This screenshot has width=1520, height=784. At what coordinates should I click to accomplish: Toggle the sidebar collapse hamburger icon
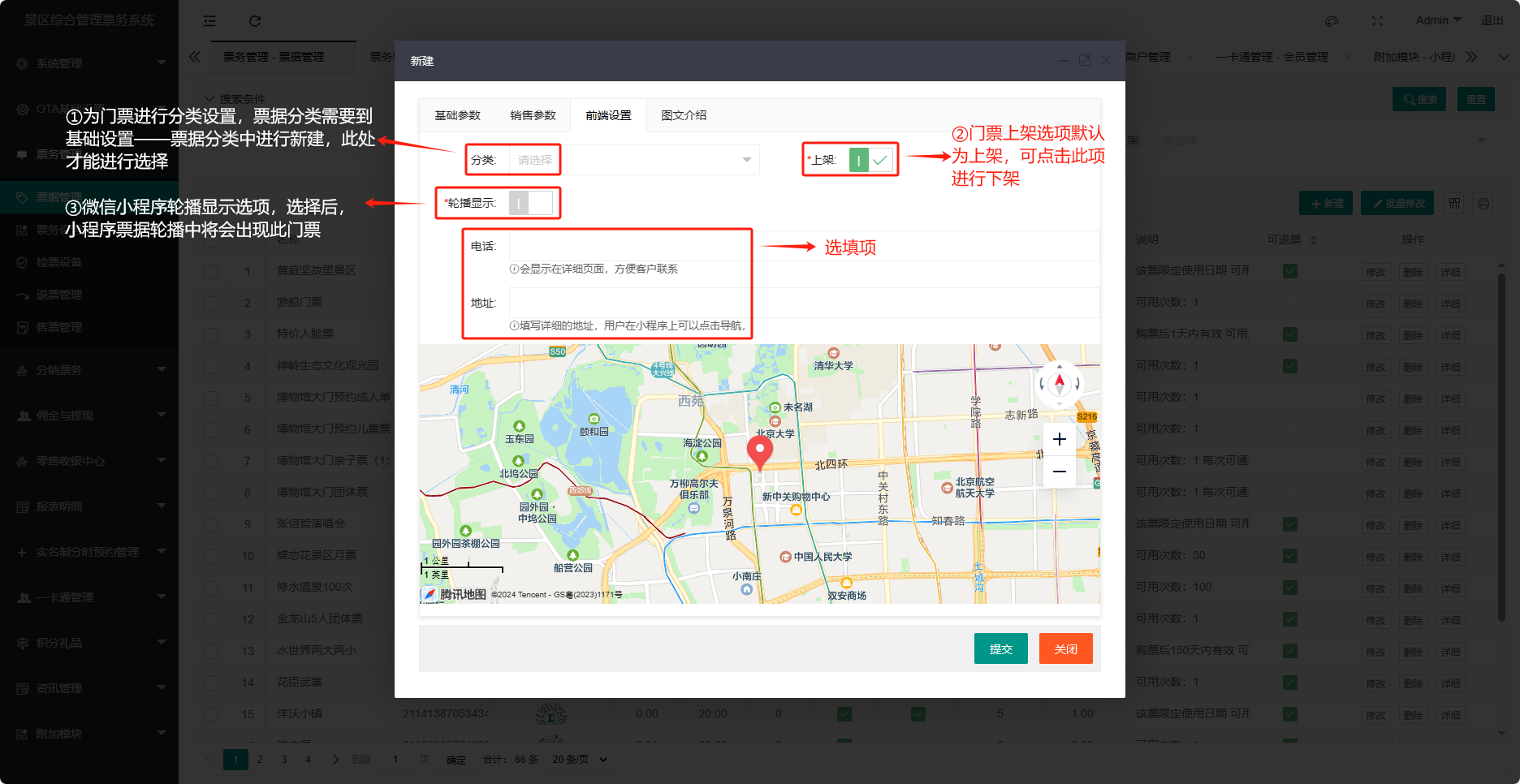(x=209, y=21)
